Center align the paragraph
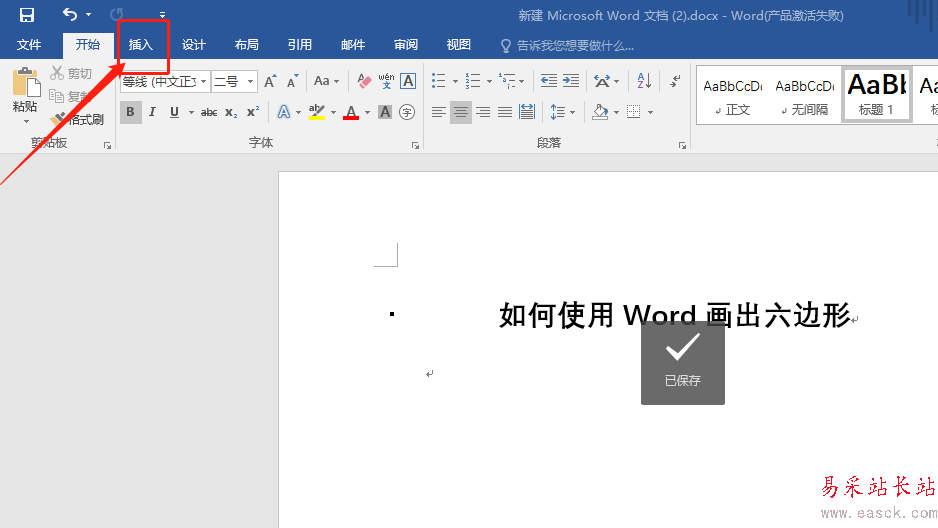The height and width of the screenshot is (528, 938). tap(461, 112)
